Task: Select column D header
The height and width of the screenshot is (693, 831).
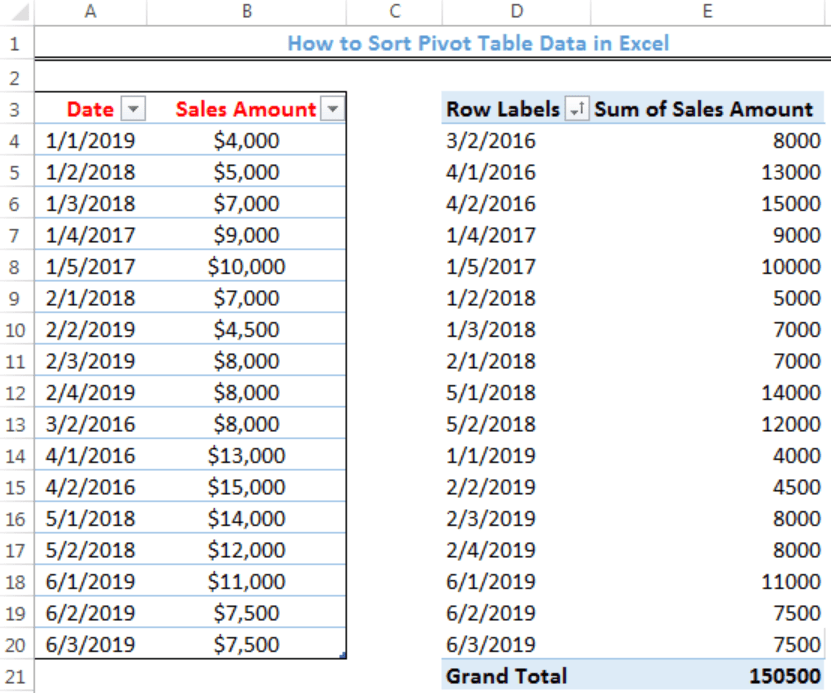Action: pyautogui.click(x=516, y=11)
